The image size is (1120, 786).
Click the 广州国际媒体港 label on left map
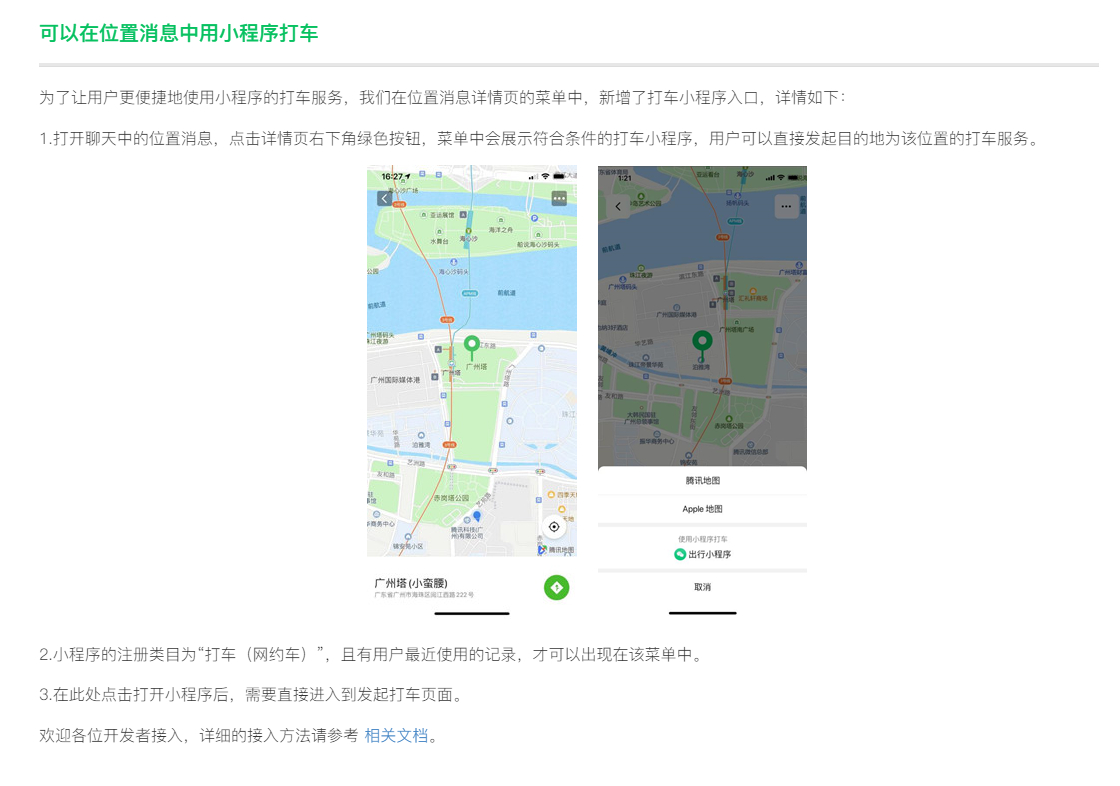[395, 379]
